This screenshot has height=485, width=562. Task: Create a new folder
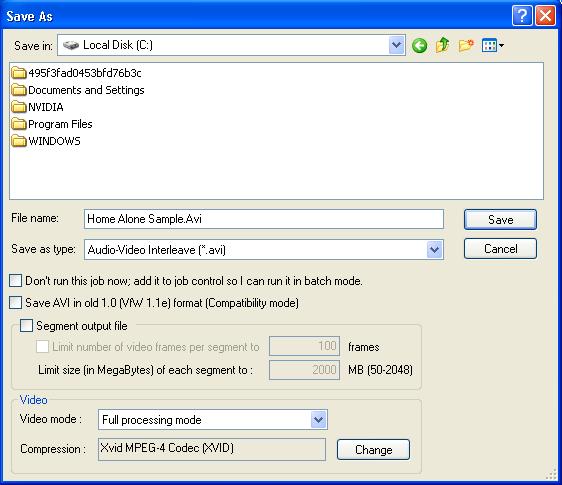(466, 45)
